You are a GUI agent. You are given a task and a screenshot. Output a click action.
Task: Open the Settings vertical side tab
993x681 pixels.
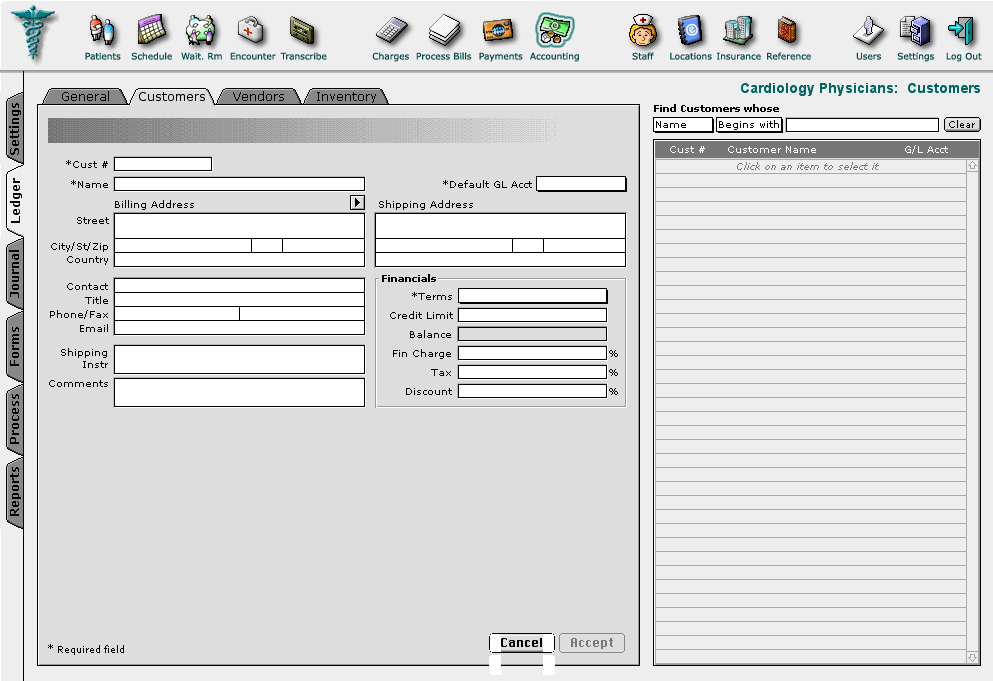[15, 130]
